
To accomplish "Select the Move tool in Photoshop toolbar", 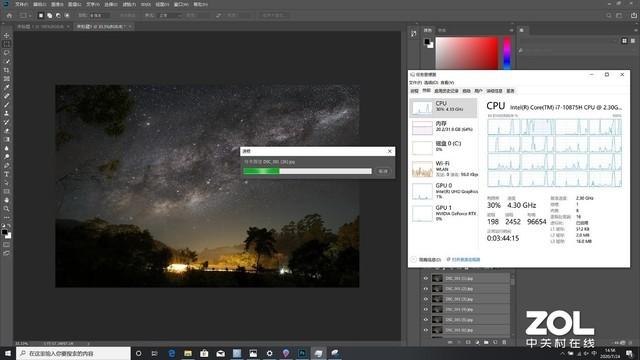I will [x=7, y=36].
